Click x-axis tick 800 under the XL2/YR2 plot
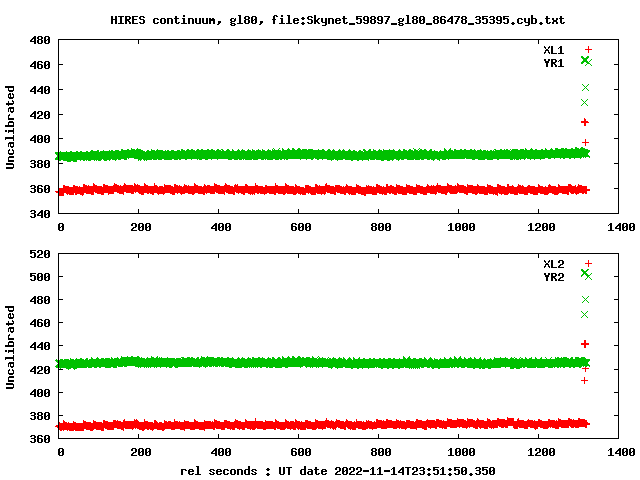640x480 pixels. point(381,452)
